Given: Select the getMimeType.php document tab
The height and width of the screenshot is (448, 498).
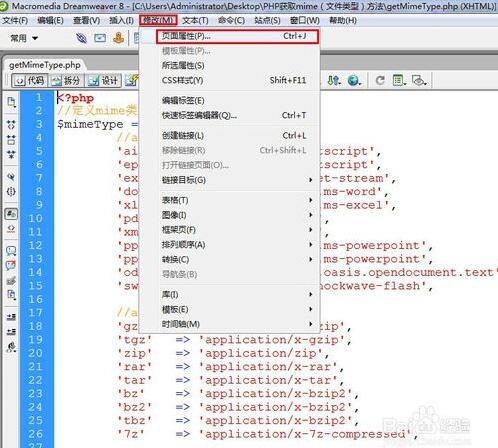Looking at the screenshot, I should coord(45,65).
